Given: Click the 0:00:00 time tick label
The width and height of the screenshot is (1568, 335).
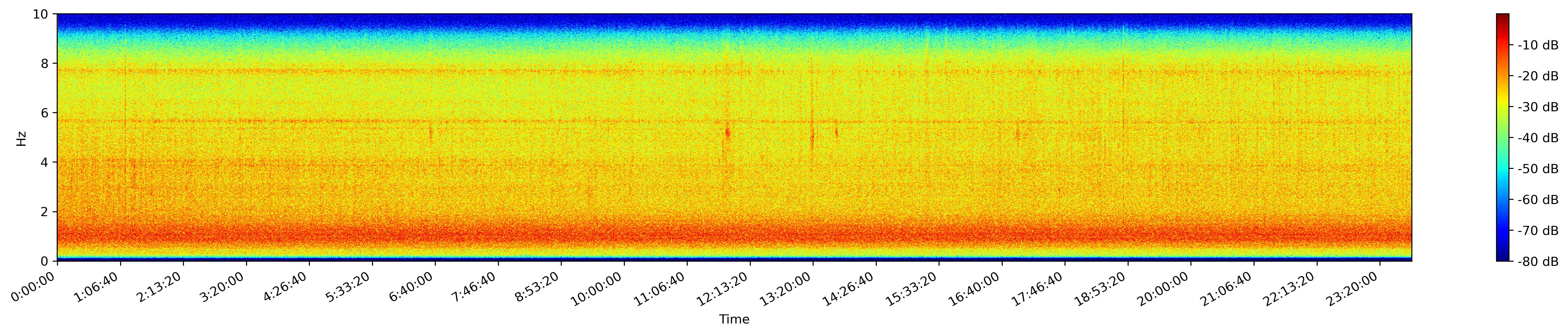Looking at the screenshot, I should (x=32, y=287).
